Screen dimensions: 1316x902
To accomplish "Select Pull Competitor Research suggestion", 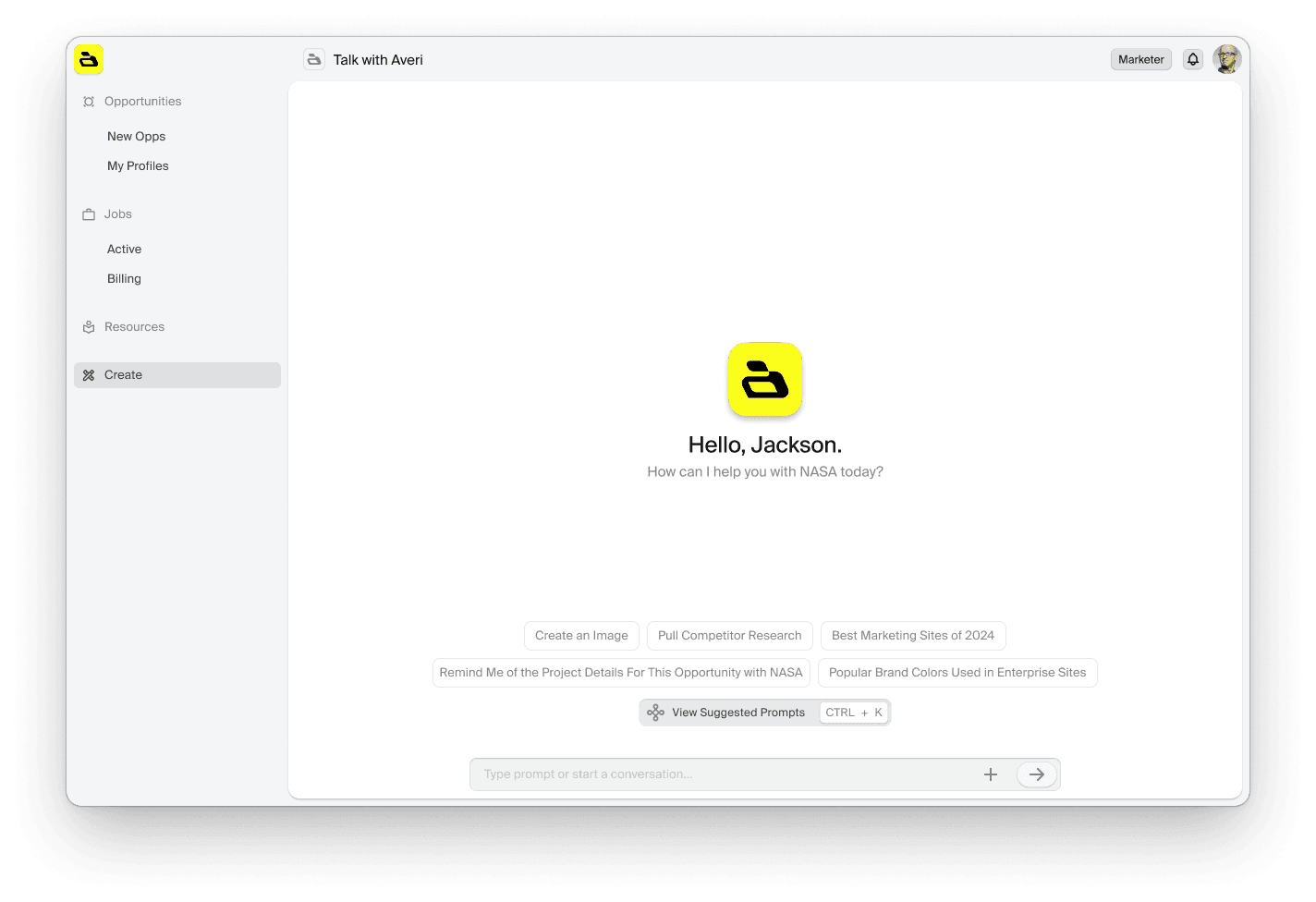I will (730, 636).
